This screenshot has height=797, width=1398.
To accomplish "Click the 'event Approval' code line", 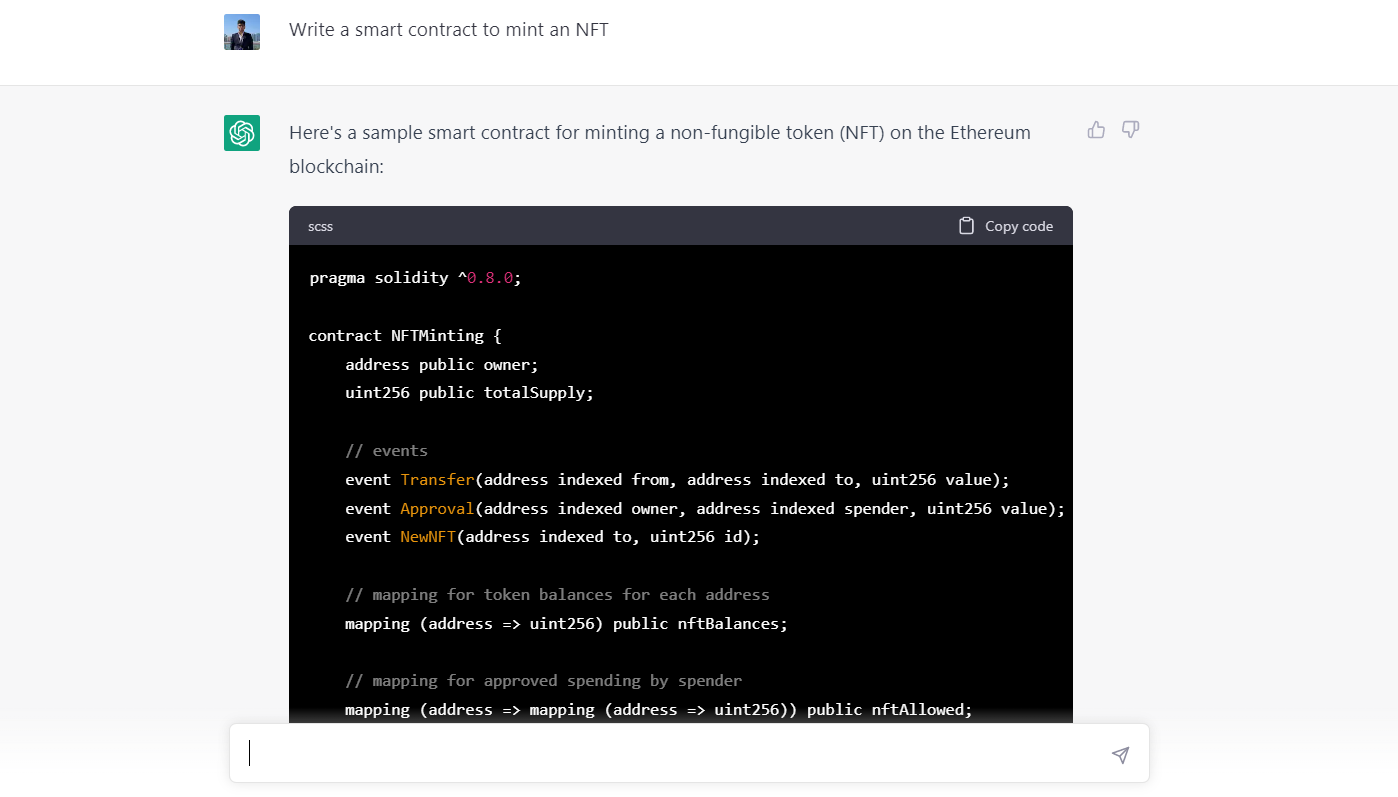I will click(x=705, y=508).
